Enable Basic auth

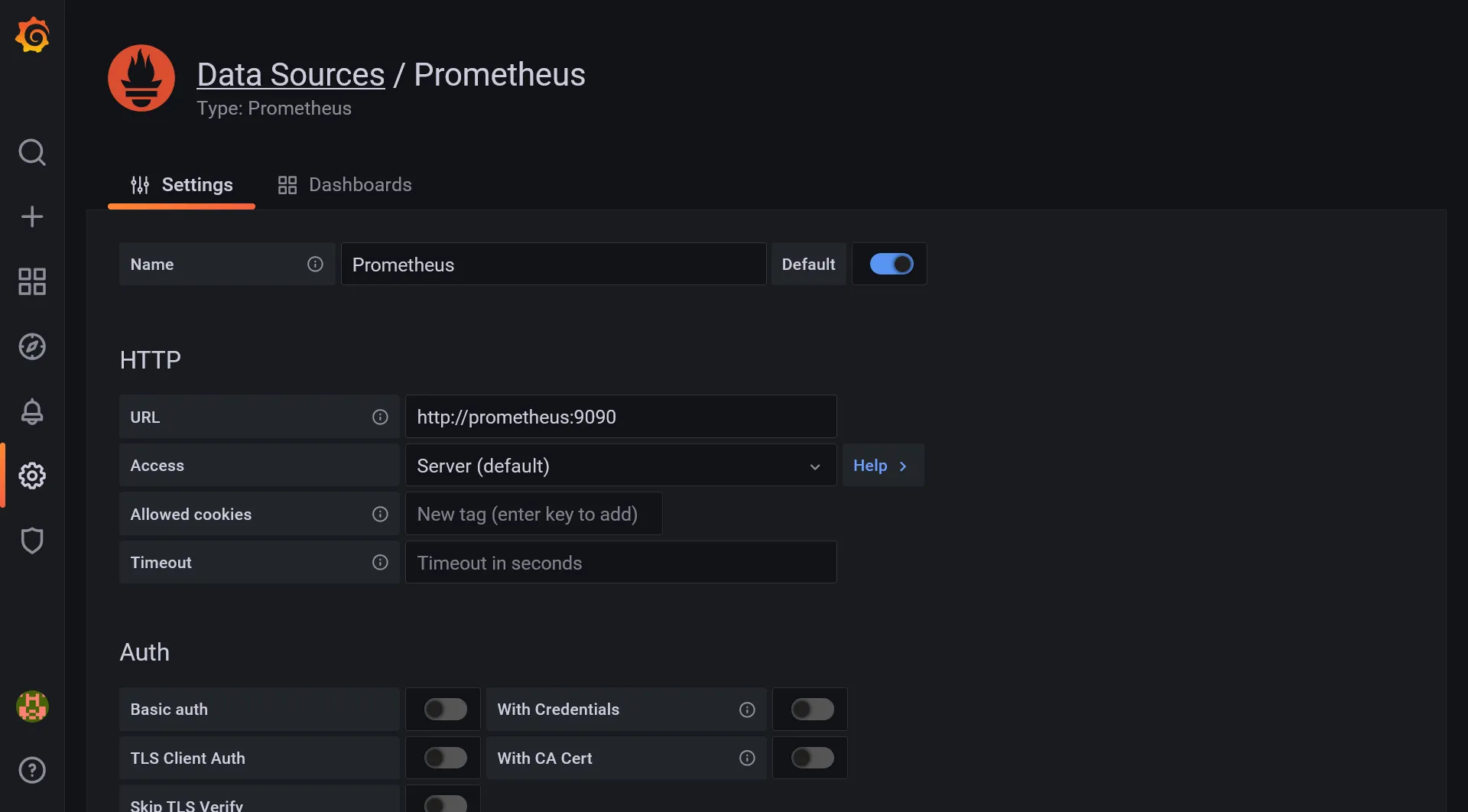tap(443, 709)
